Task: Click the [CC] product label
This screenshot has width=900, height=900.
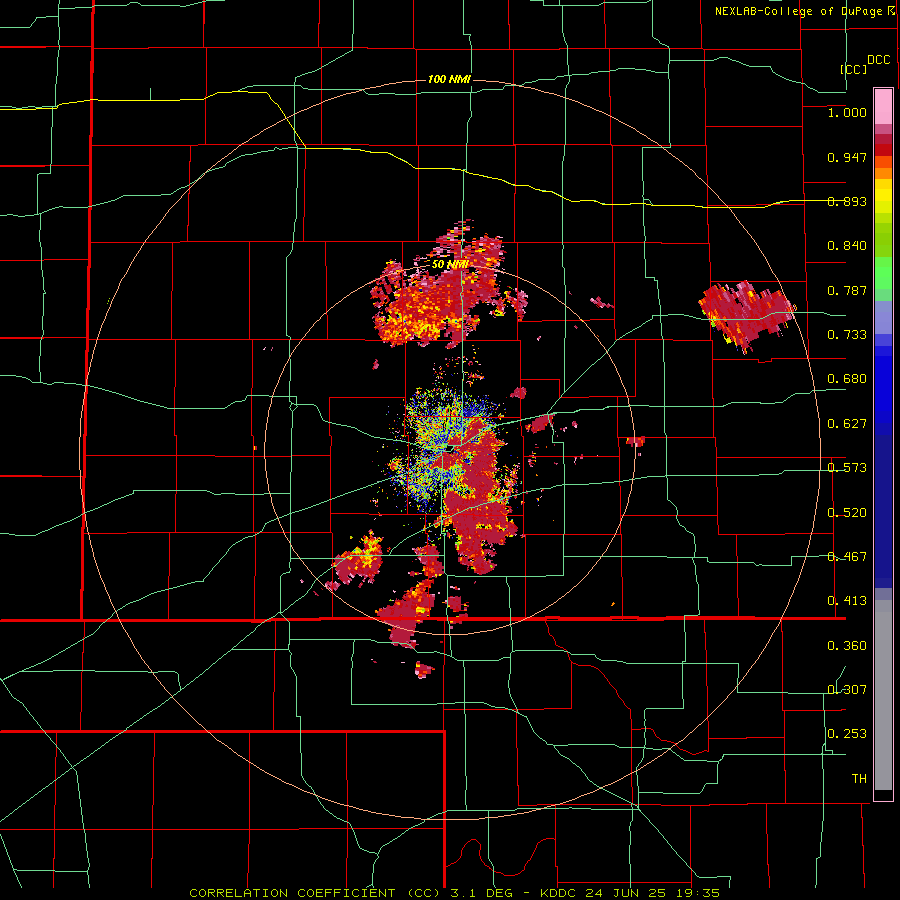Action: coord(853,69)
